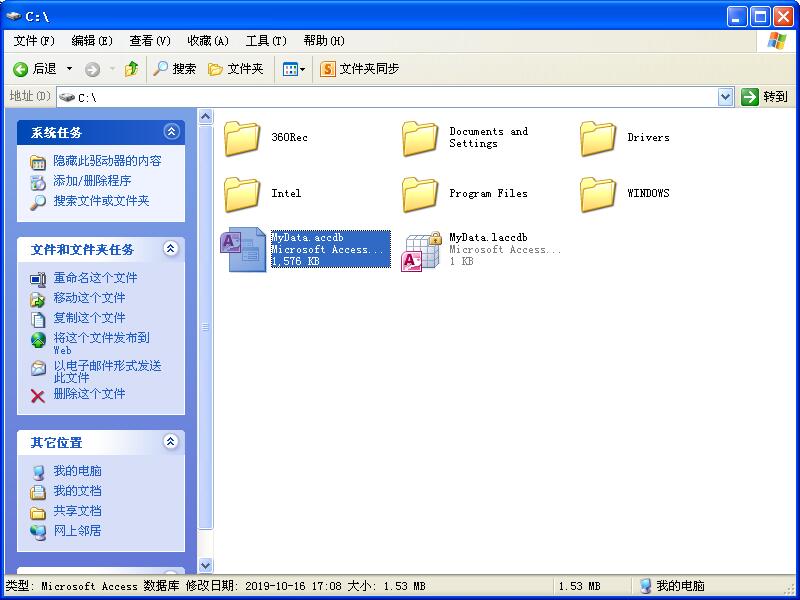
Task: Open the 收藏(A) menu
Action: [x=208, y=41]
